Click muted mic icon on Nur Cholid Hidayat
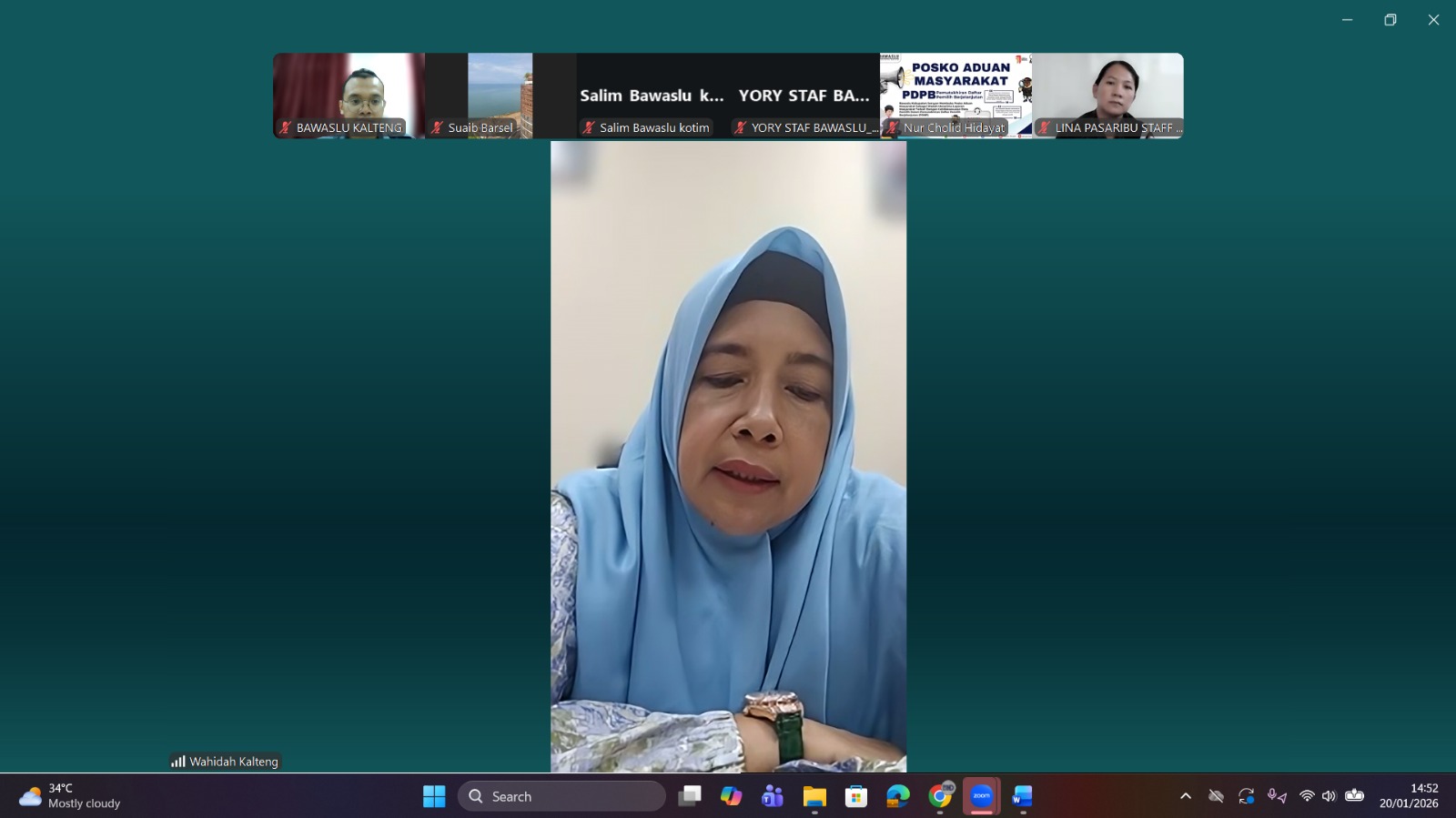Image resolution: width=1456 pixels, height=818 pixels. pos(893,127)
